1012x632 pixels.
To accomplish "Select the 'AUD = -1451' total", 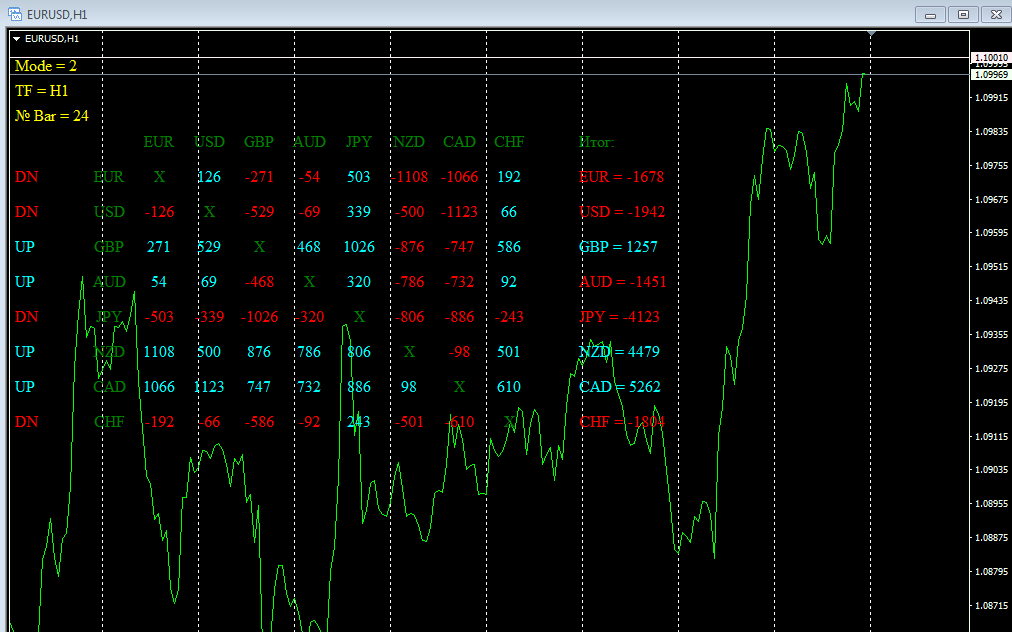I will [623, 281].
